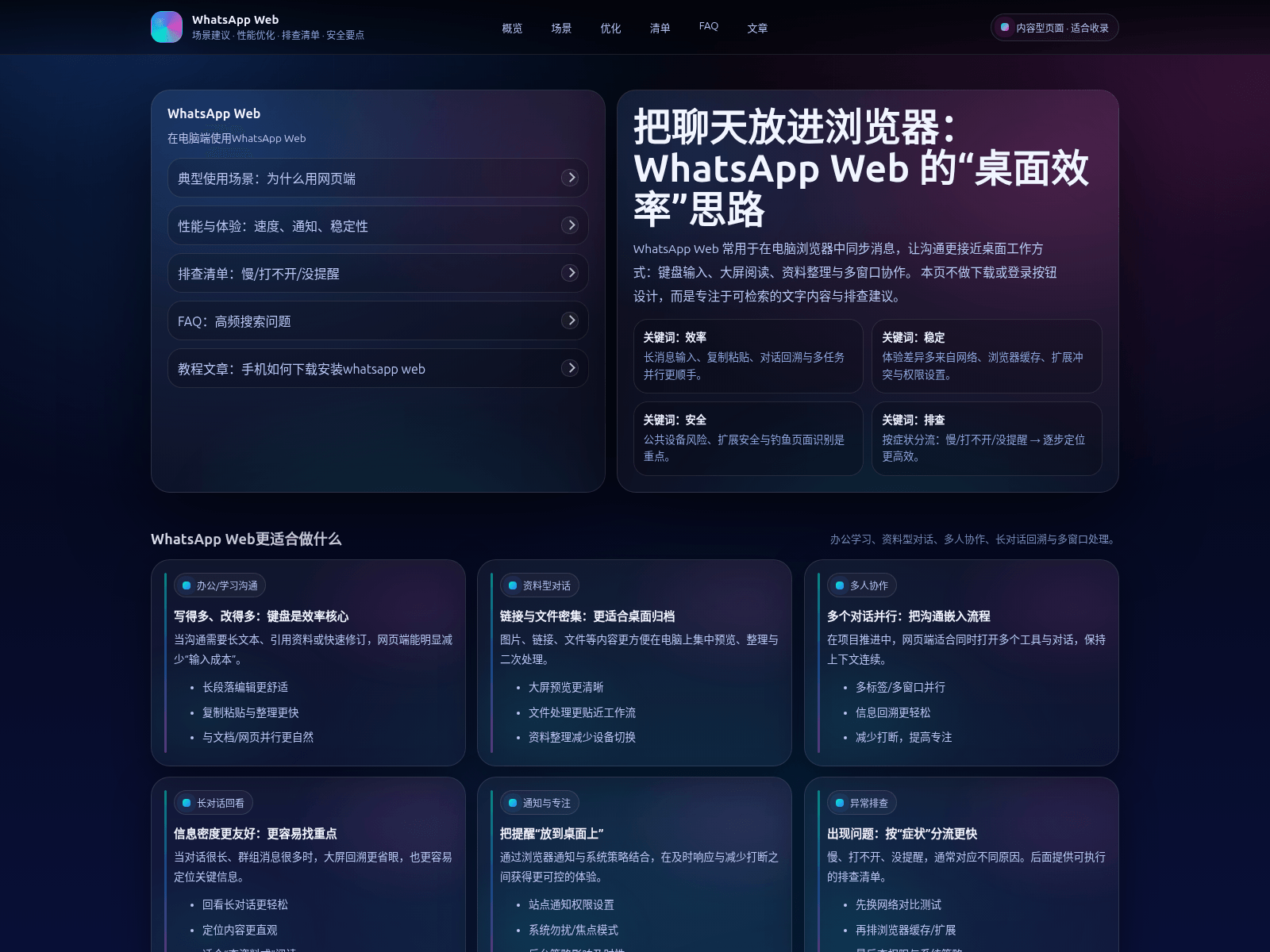The width and height of the screenshot is (1270, 952).
Task: Click the blue dot in 办公/学习沟通 tag
Action: [187, 585]
